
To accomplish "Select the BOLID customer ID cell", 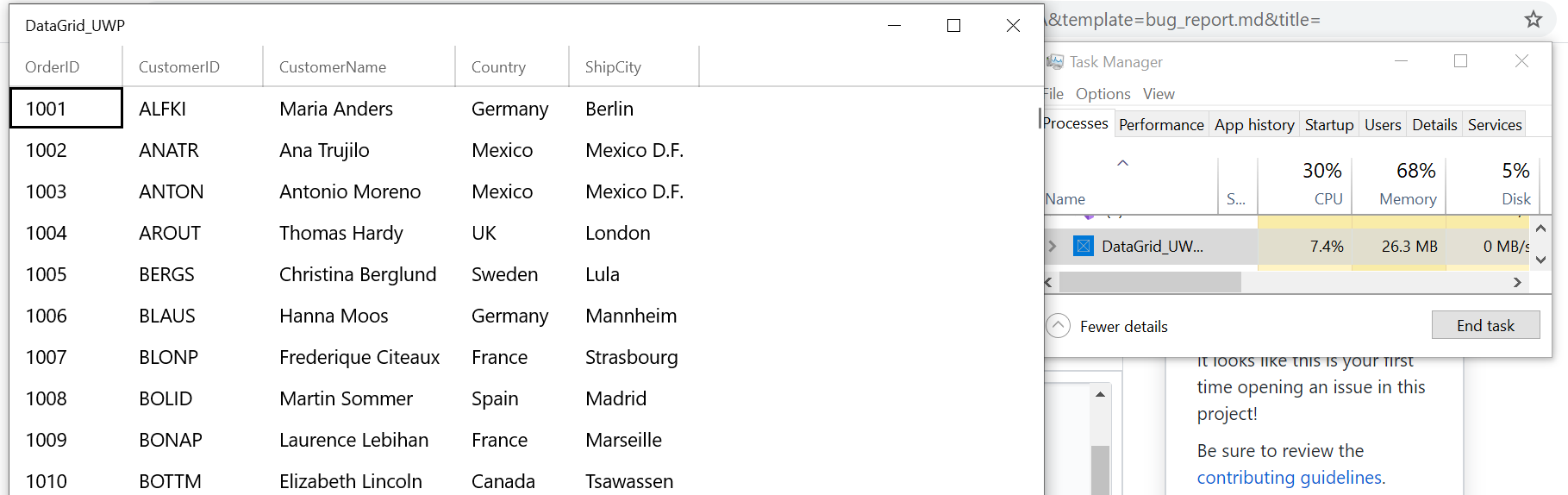I will point(192,398).
